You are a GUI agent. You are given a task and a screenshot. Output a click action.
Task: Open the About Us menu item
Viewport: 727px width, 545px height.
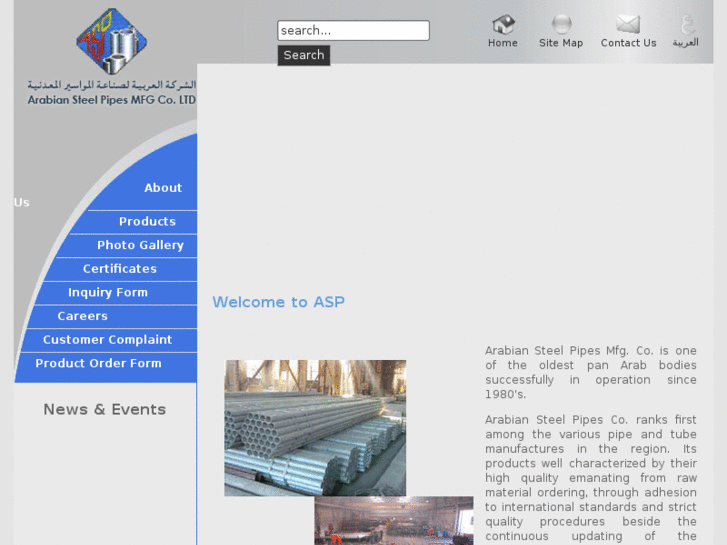point(163,188)
